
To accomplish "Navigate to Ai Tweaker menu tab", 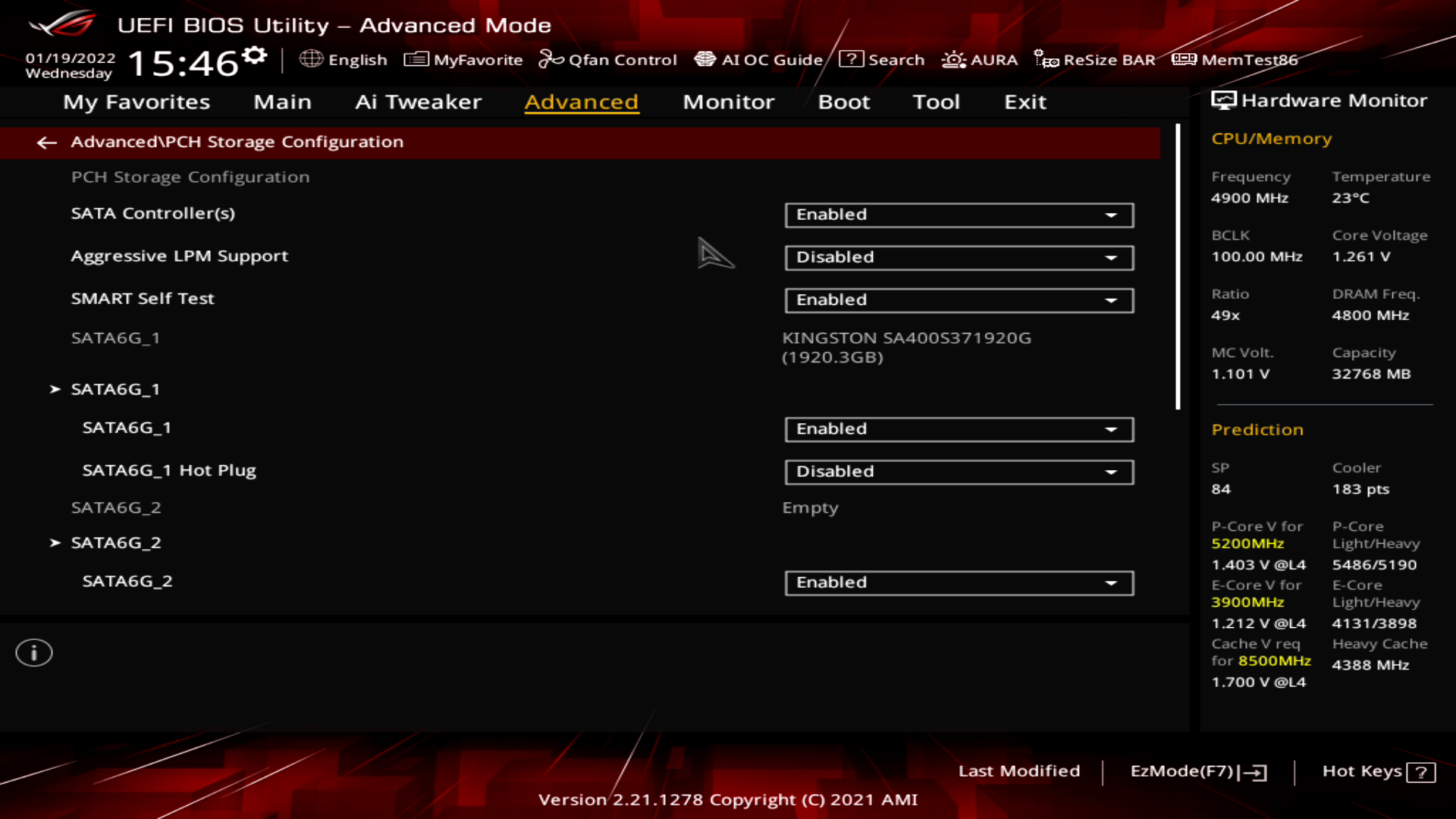I will pos(417,101).
